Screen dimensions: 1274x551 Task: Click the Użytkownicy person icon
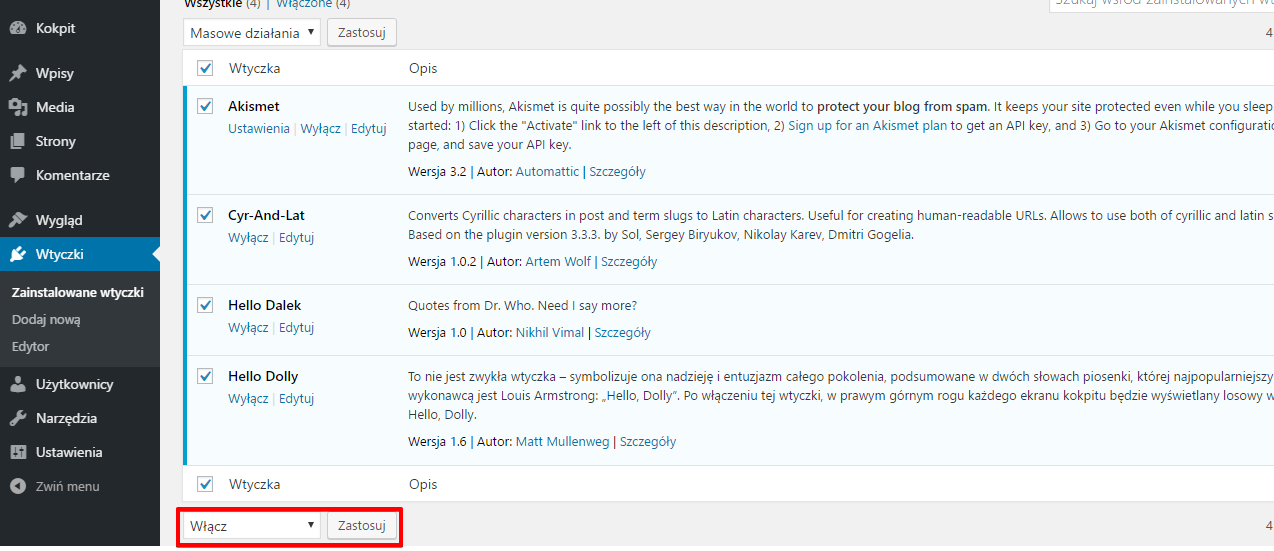click(x=18, y=384)
